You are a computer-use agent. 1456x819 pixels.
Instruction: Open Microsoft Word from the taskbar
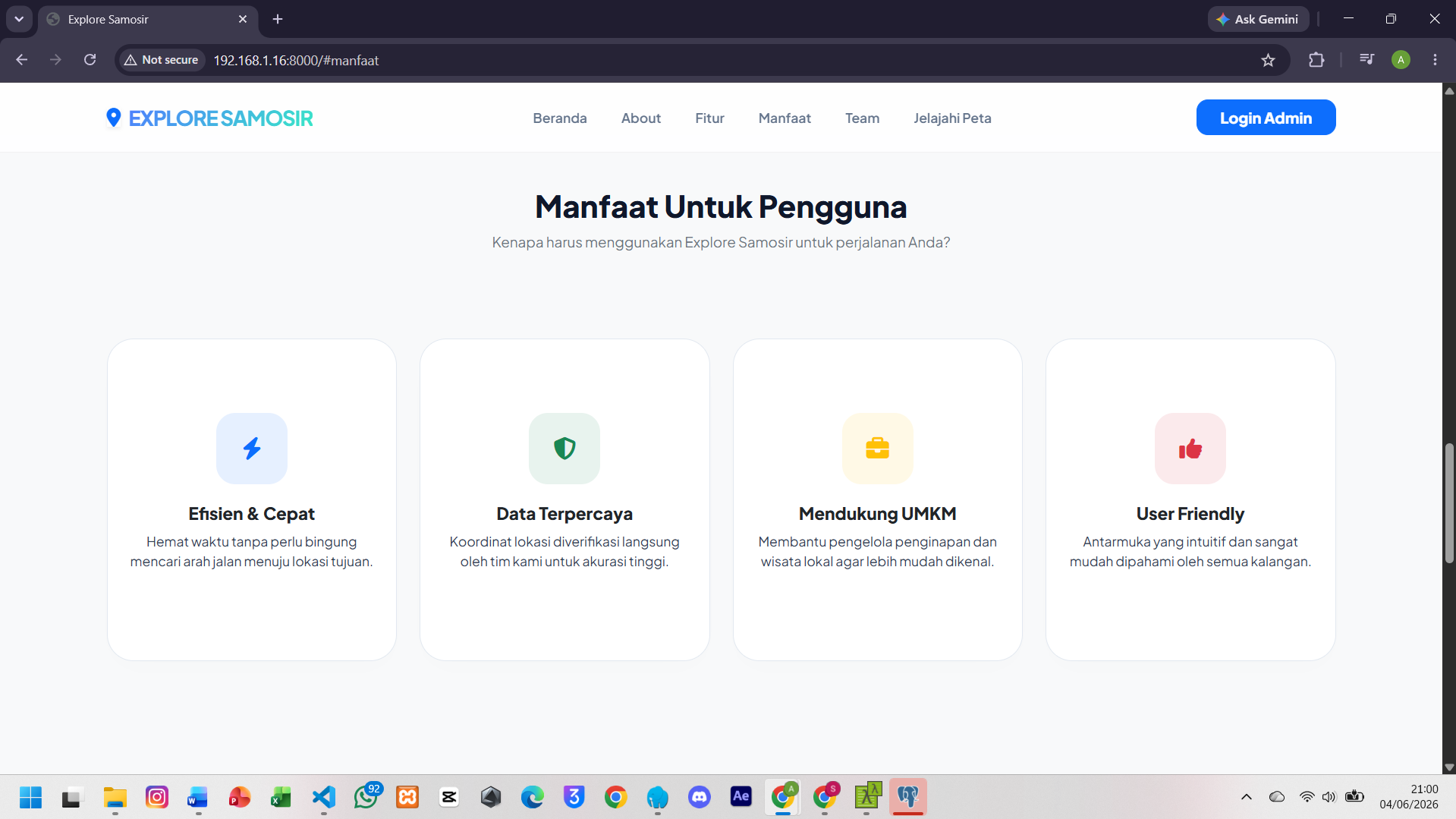tap(198, 797)
